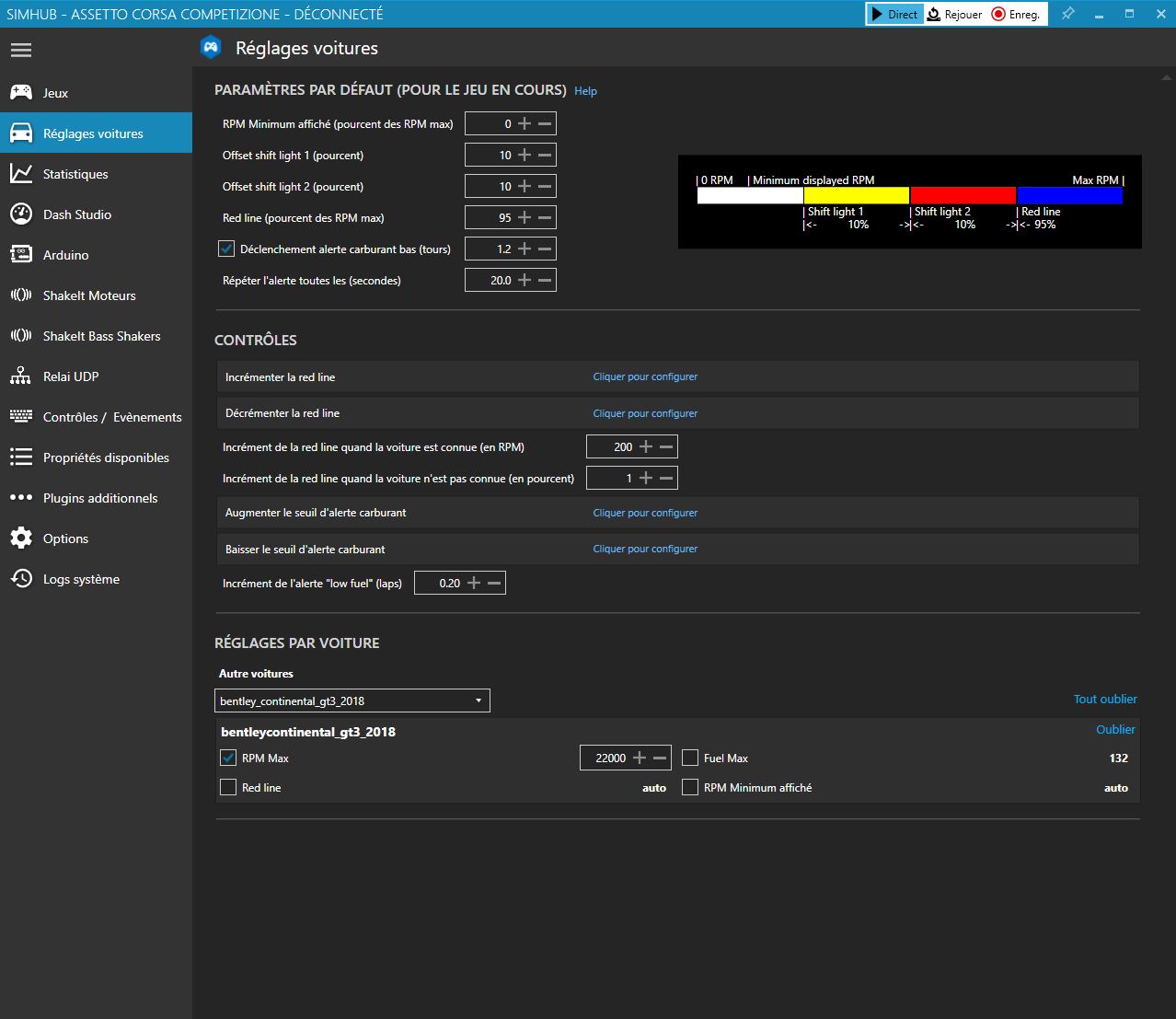
Task: Click the Logs système history icon
Action: pos(21,579)
